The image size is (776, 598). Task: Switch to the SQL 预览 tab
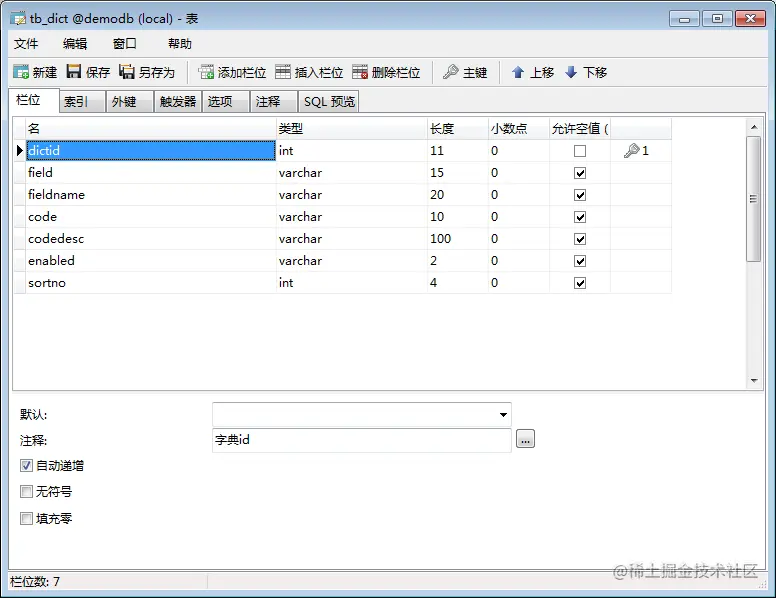point(329,101)
